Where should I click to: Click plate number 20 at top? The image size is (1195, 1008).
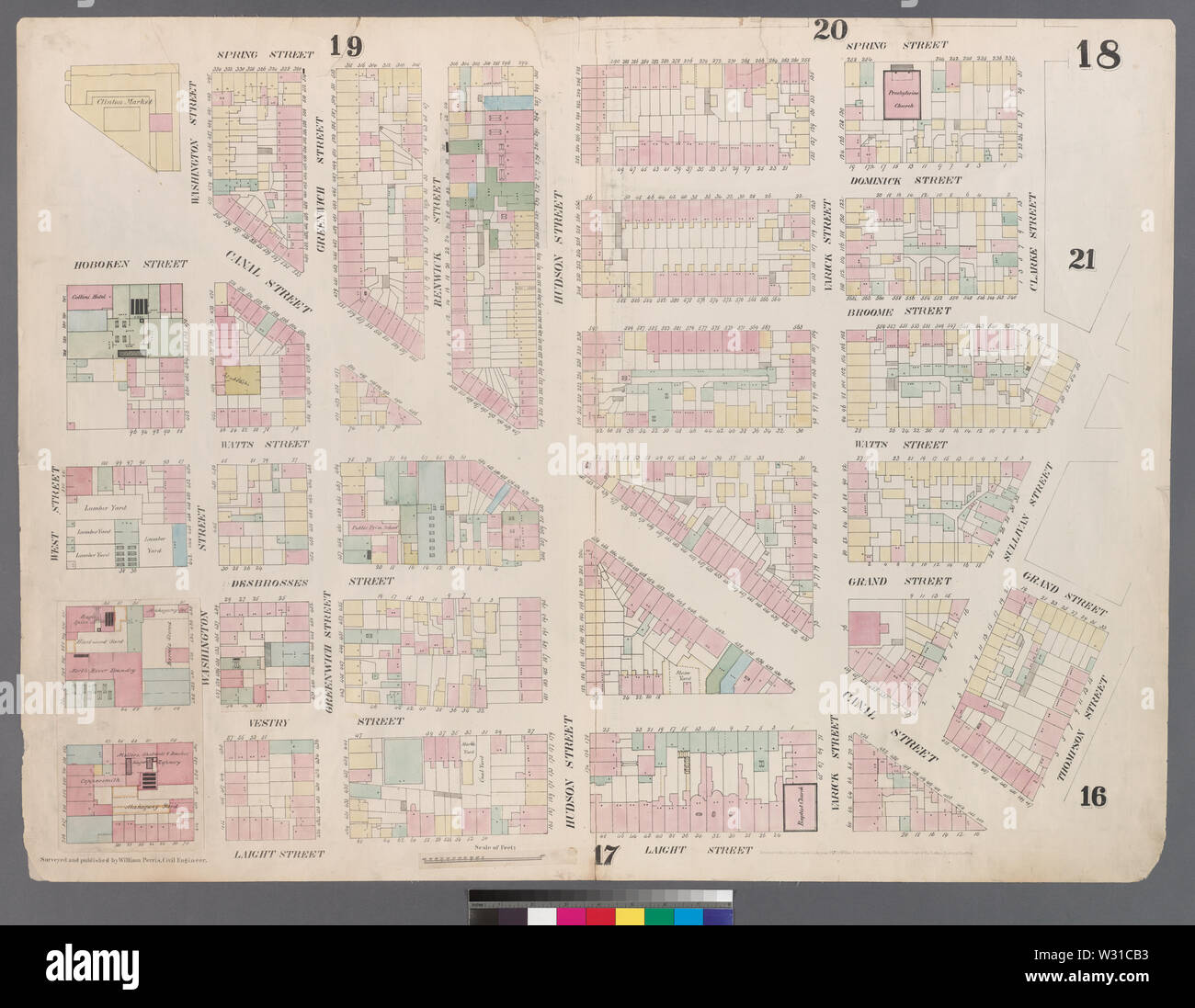[830, 30]
